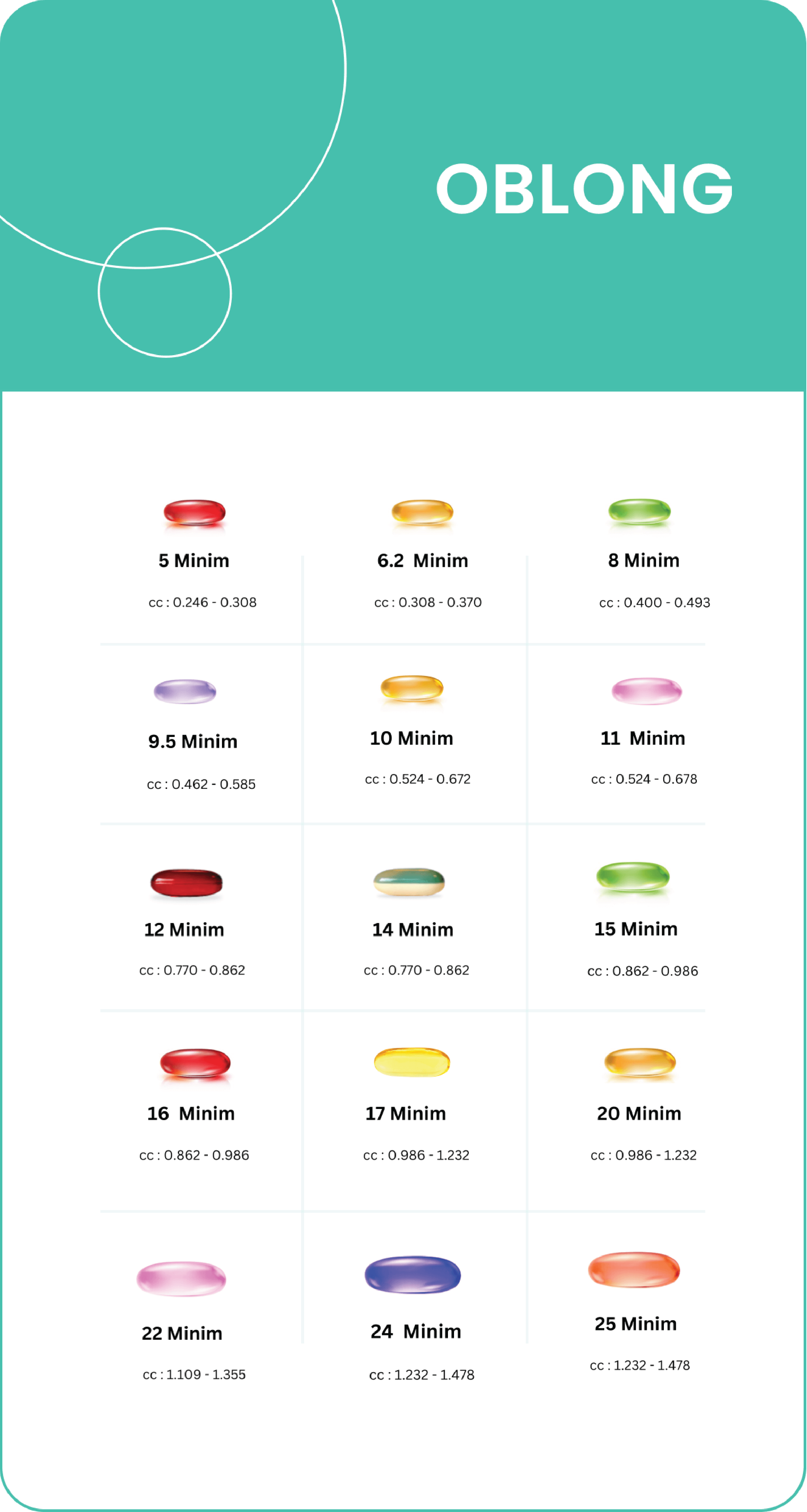This screenshot has height=1512, width=807.
Task: Click the orange 20 Minim capsule
Action: tap(640, 1062)
